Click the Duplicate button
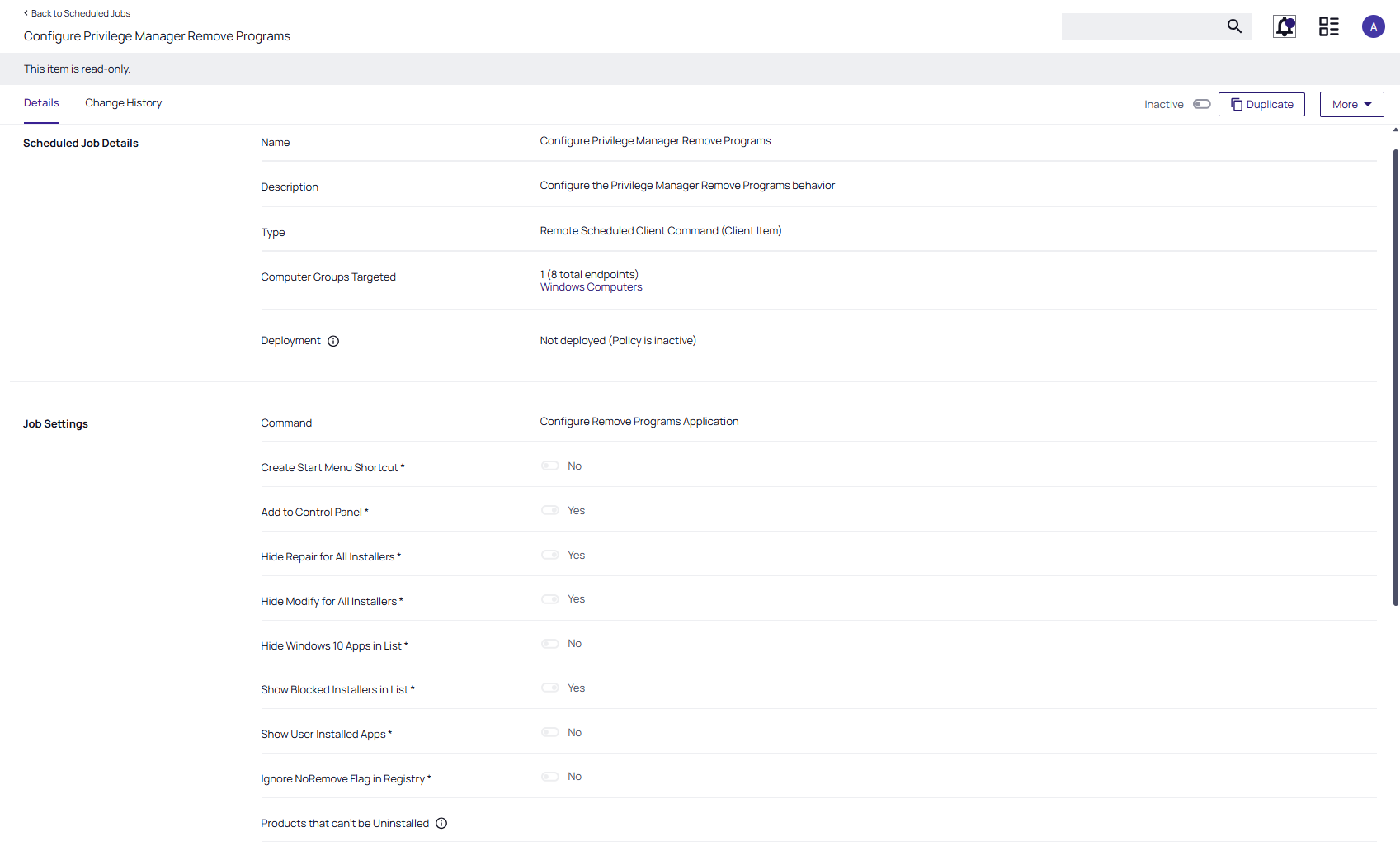This screenshot has height=851, width=1400. (1261, 104)
